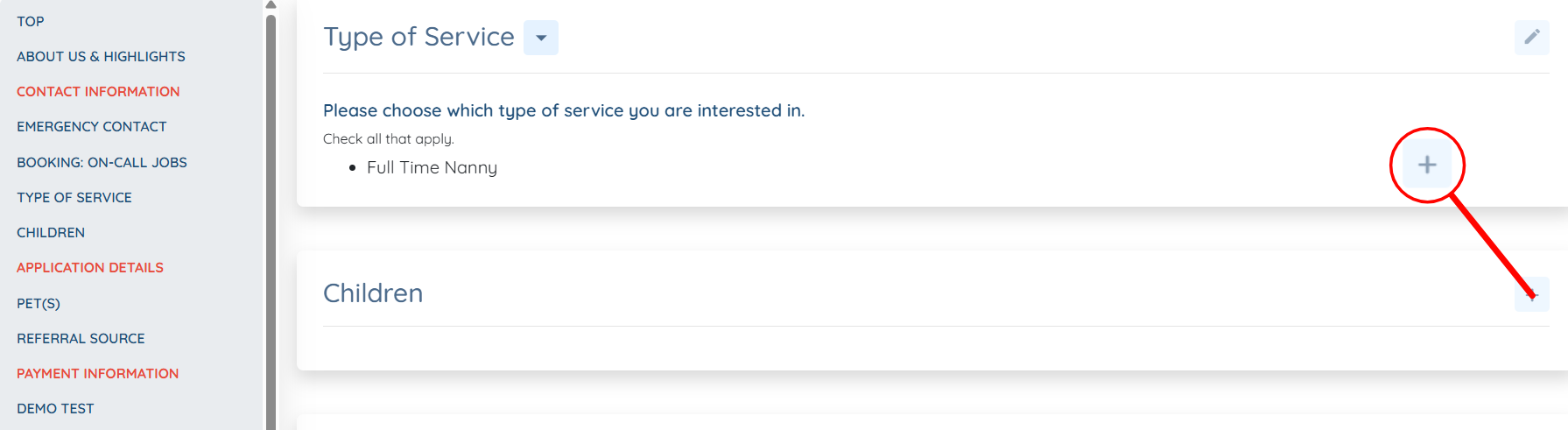Click Type of Service in the sidebar
The image size is (1568, 430).
pyautogui.click(x=74, y=197)
